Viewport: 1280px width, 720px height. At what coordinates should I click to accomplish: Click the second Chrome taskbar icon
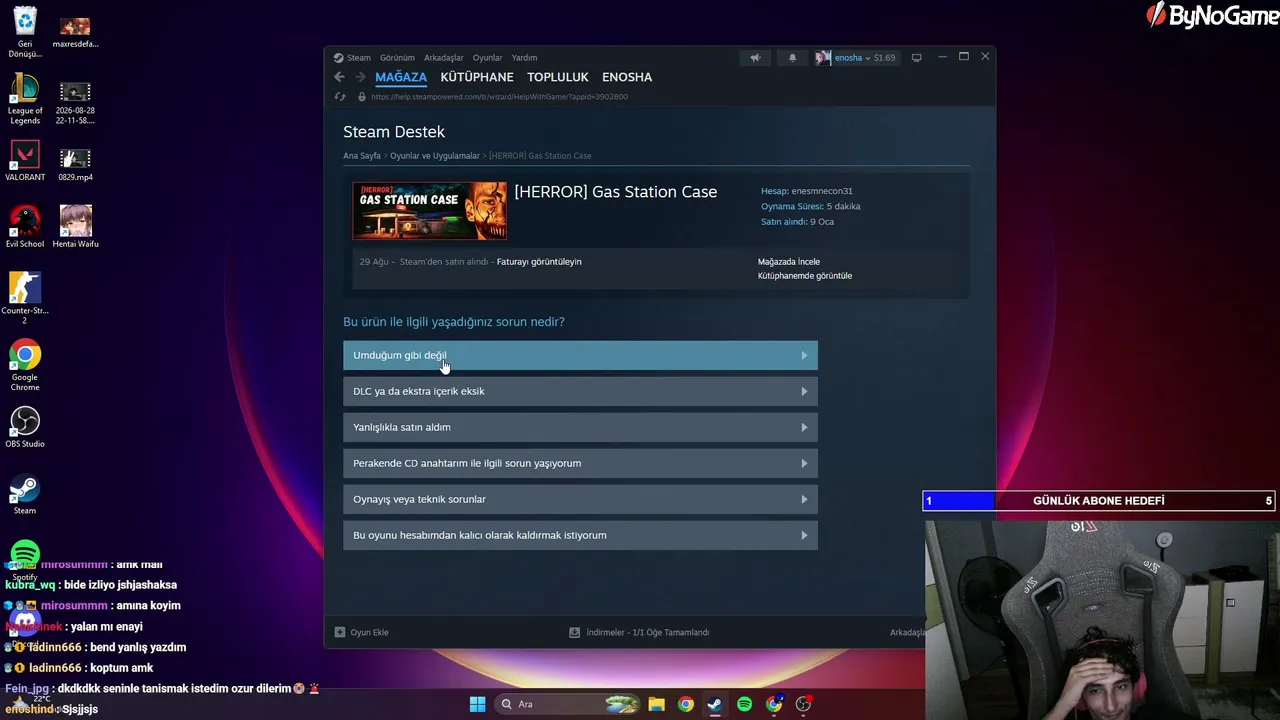click(x=774, y=704)
